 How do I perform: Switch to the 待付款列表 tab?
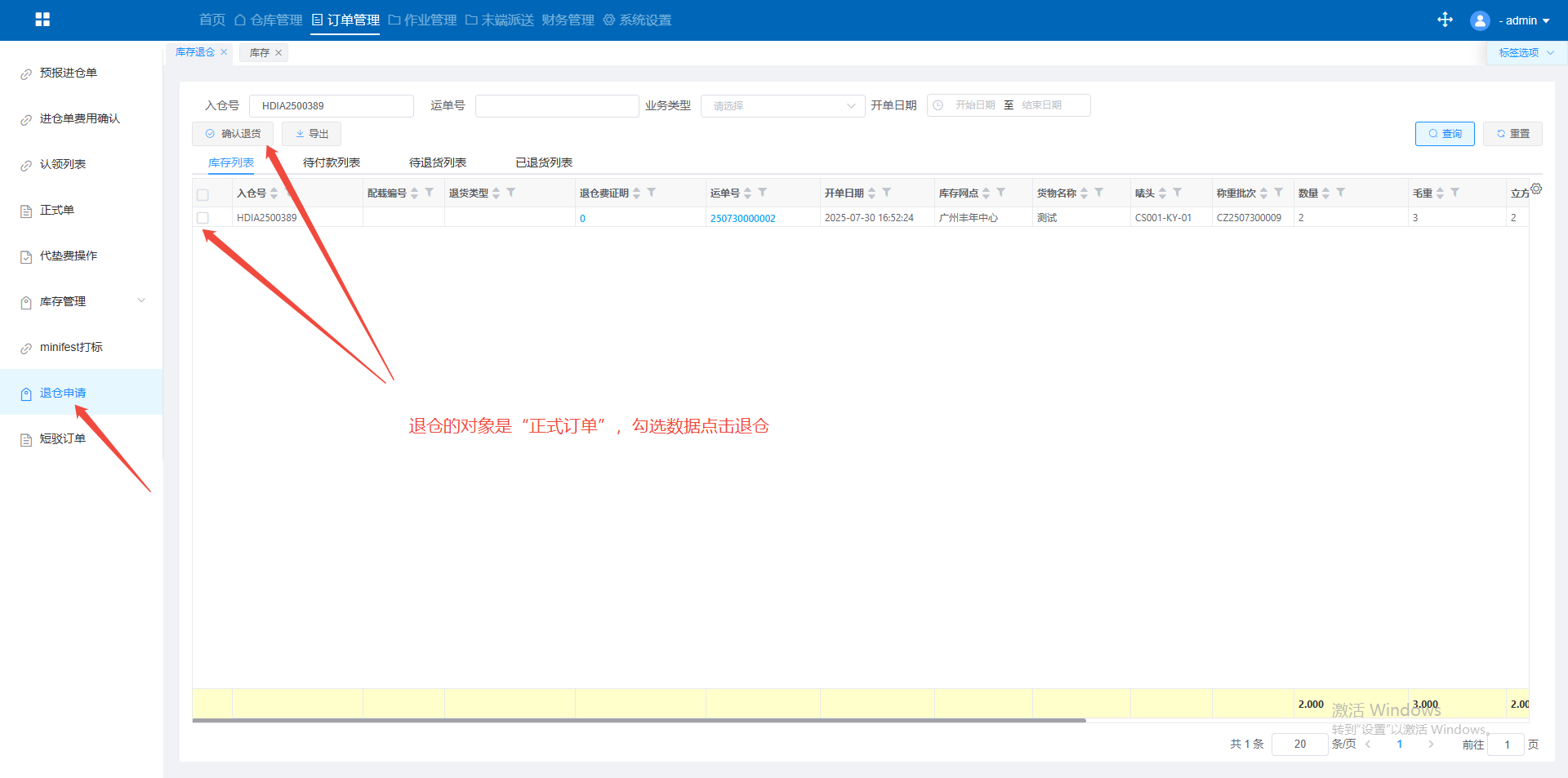tap(331, 162)
